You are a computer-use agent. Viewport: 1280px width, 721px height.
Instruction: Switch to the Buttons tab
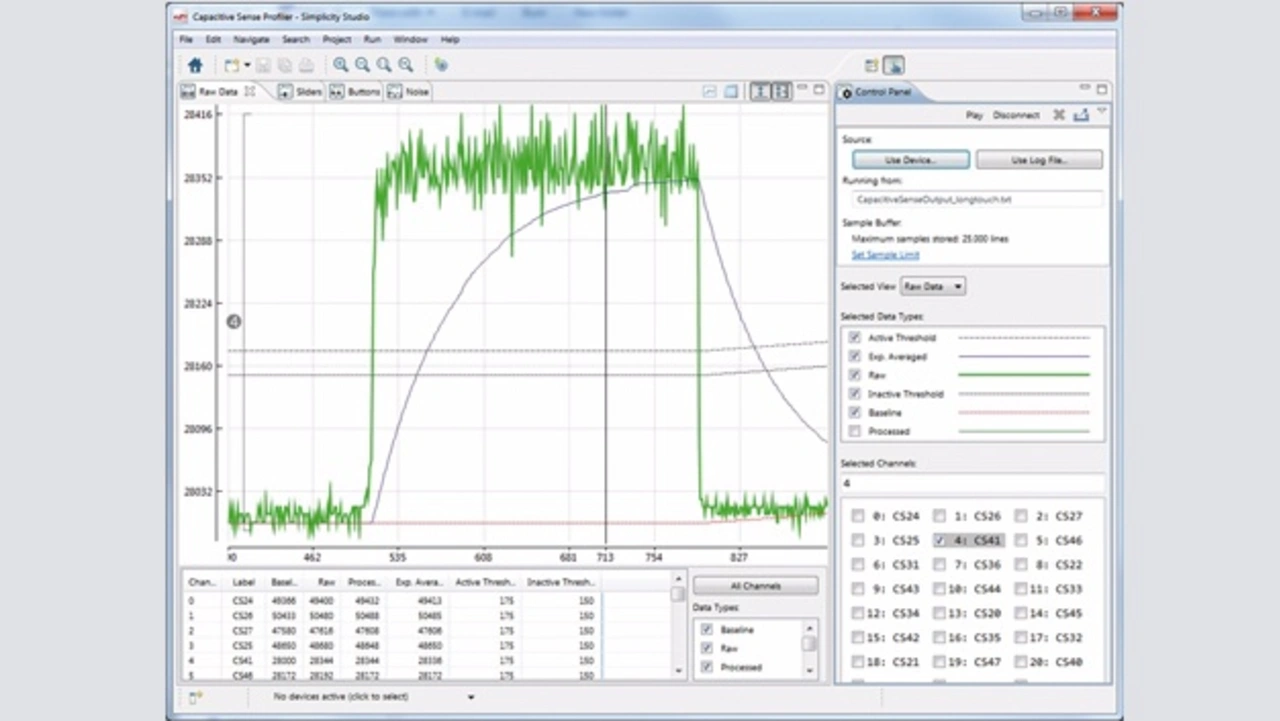tap(356, 92)
